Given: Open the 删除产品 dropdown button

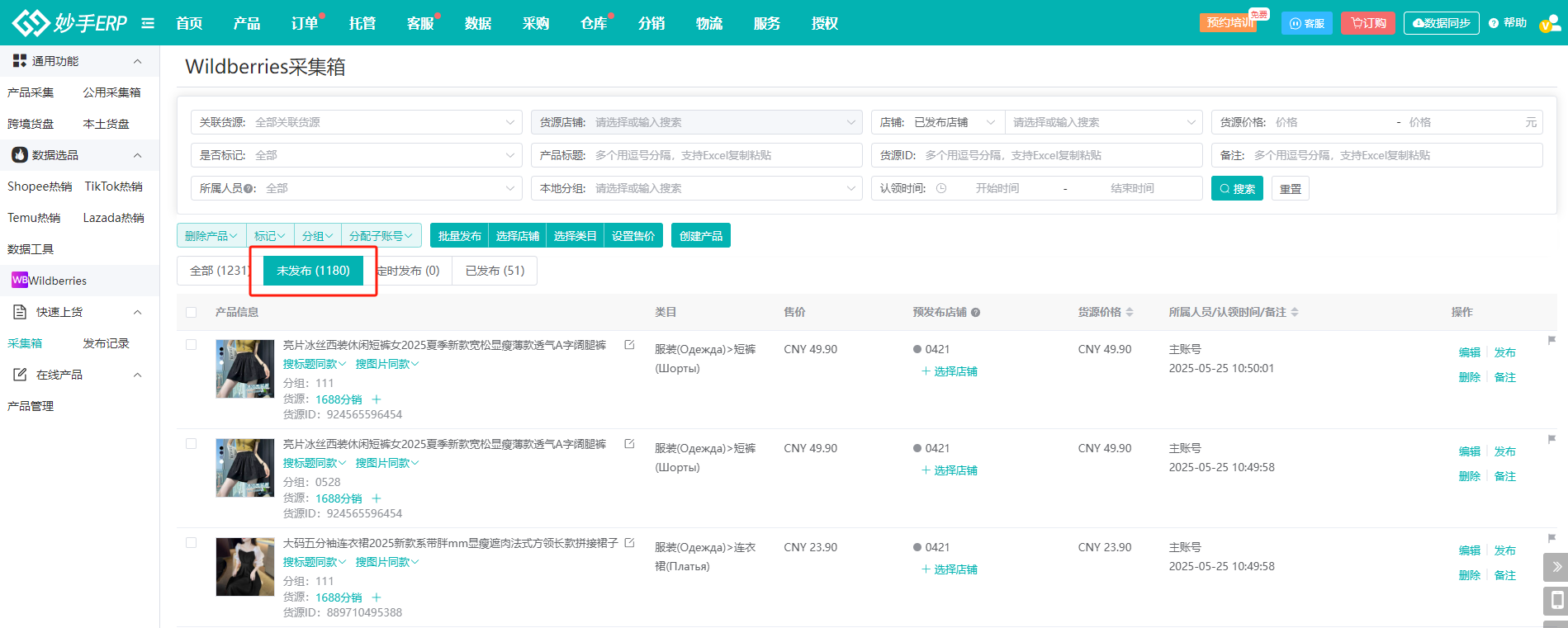Looking at the screenshot, I should click(211, 236).
